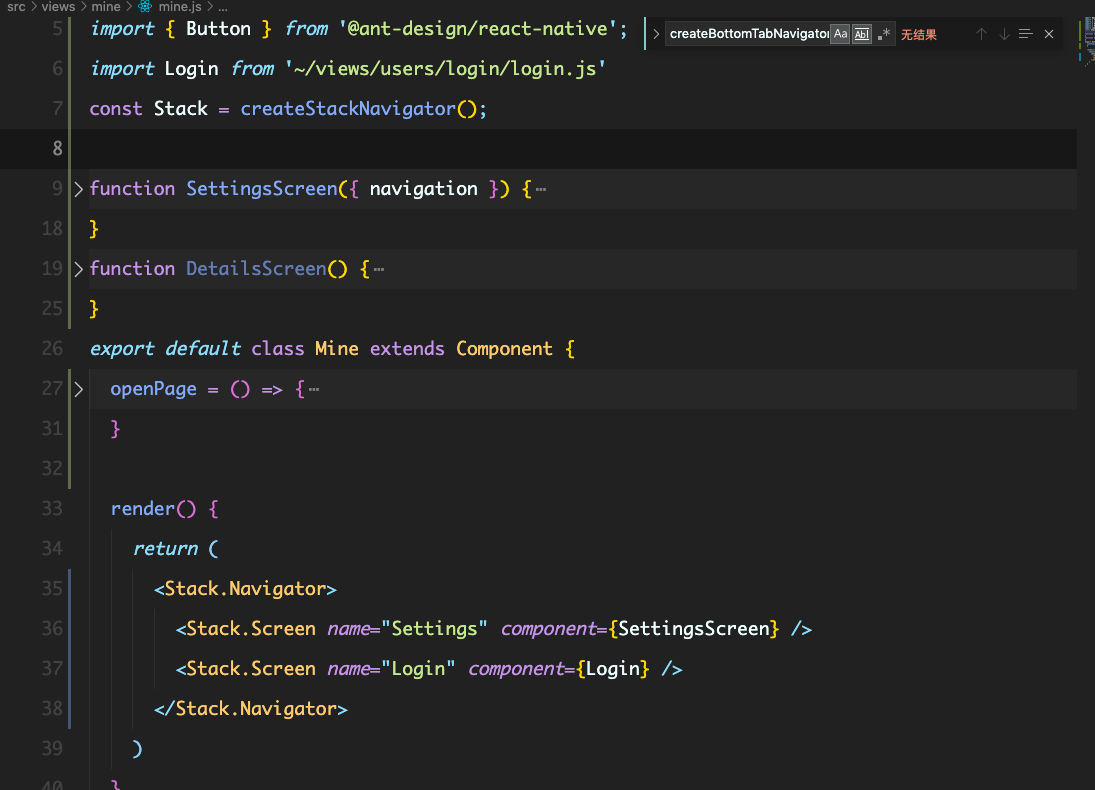Go to next match arrow
Image resolution: width=1095 pixels, height=790 pixels.
tap(1004, 34)
